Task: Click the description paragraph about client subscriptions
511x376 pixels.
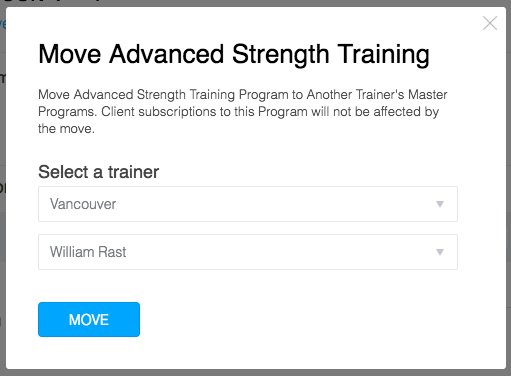Action: point(243,112)
